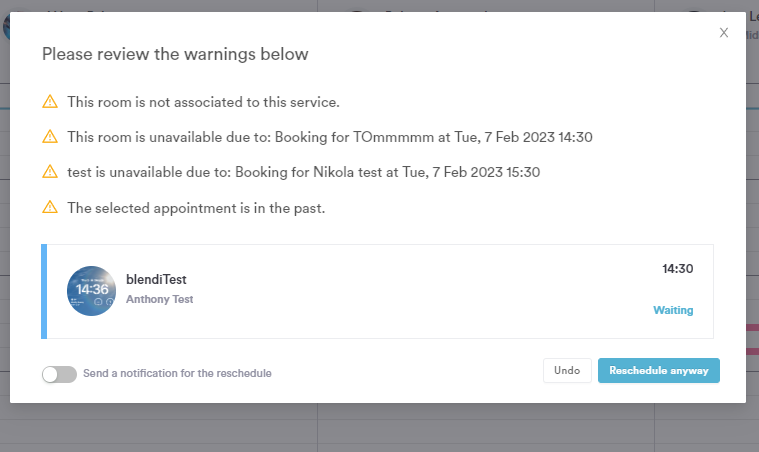Screen dimensions: 759x452
Task: Click the Anthony Test client name
Action: [x=159, y=299]
